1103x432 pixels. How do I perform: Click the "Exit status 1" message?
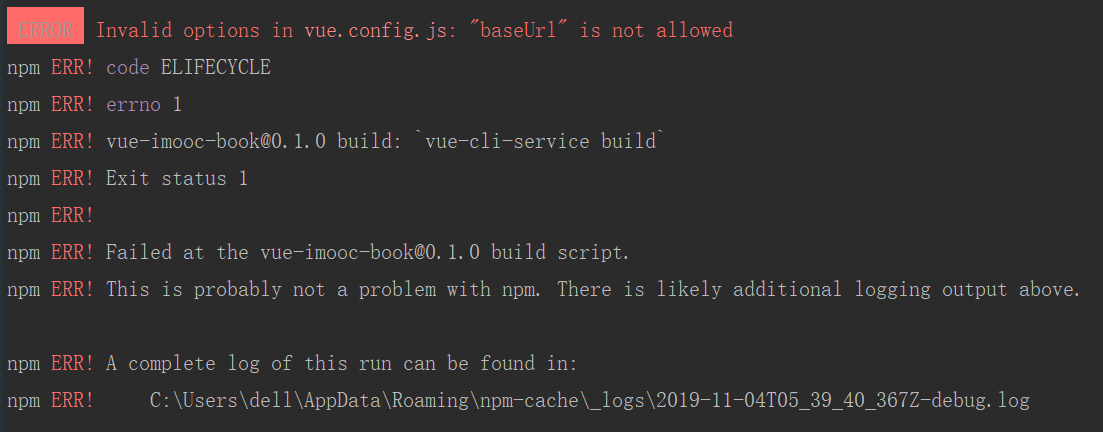pyautogui.click(x=177, y=178)
